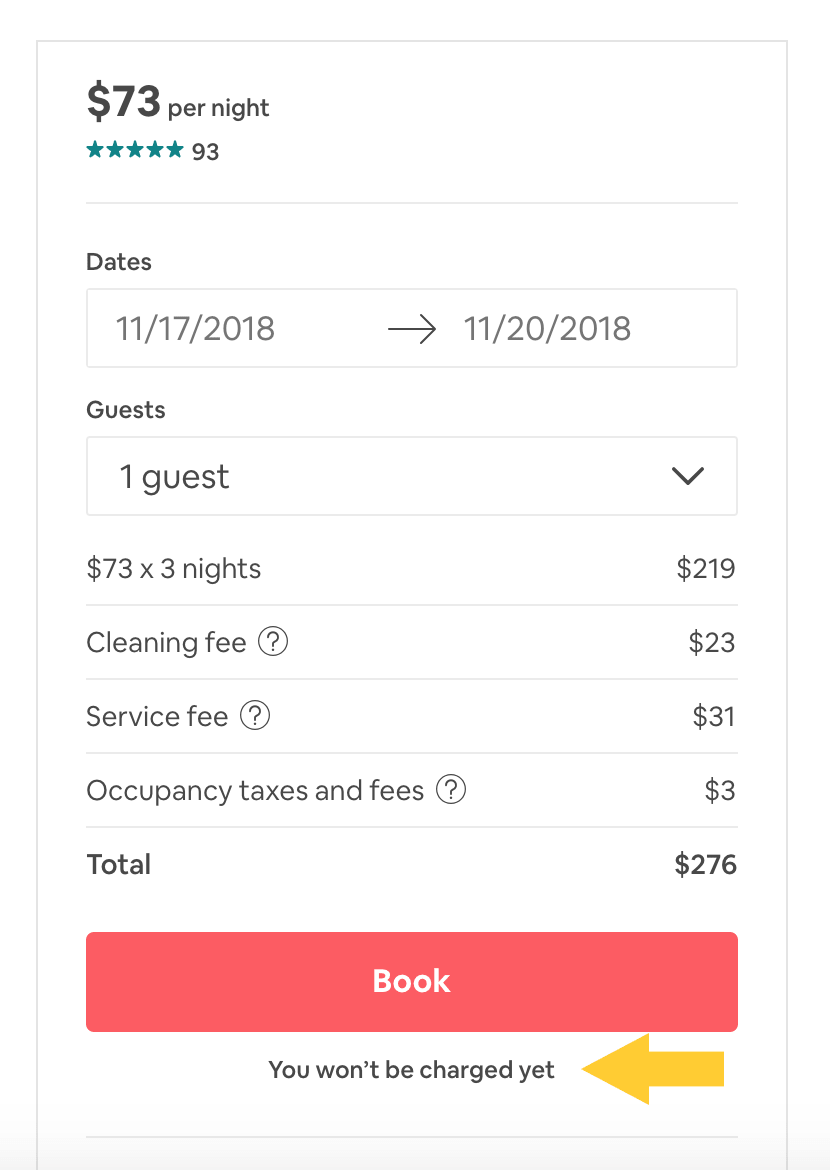
Task: Click the $276 total amount
Action: pyautogui.click(x=706, y=864)
